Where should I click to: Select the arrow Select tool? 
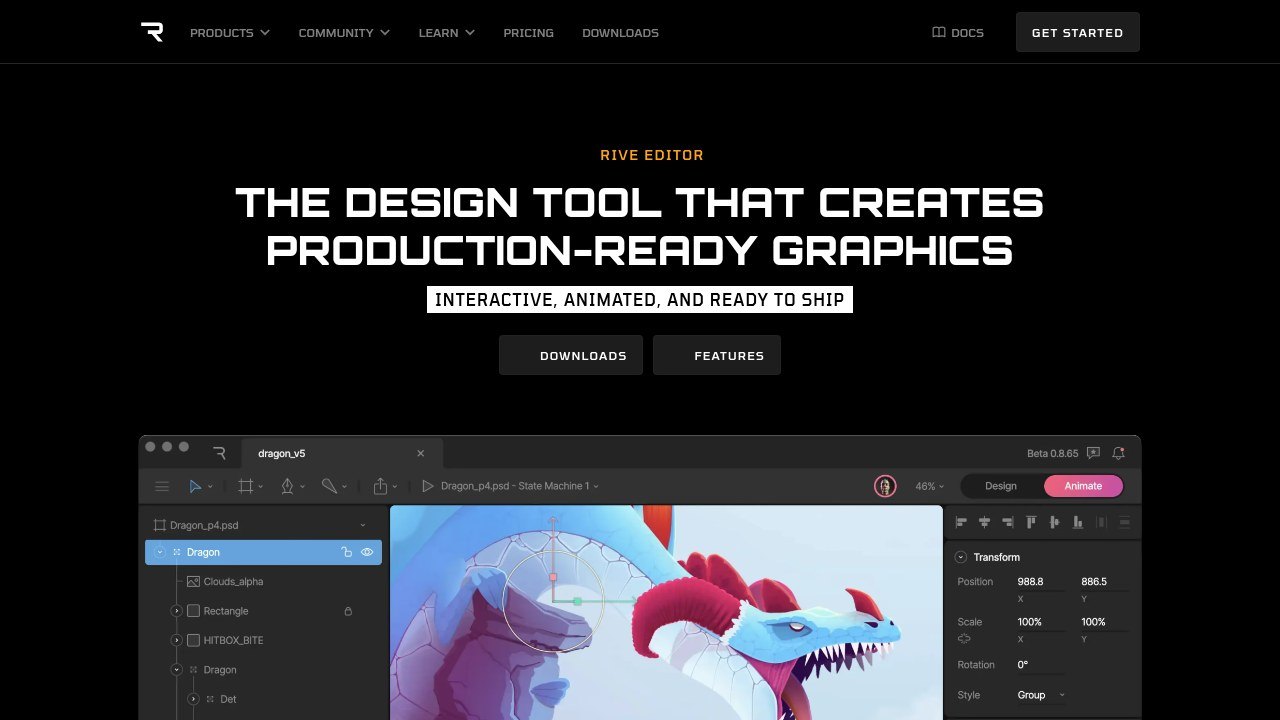[x=195, y=486]
